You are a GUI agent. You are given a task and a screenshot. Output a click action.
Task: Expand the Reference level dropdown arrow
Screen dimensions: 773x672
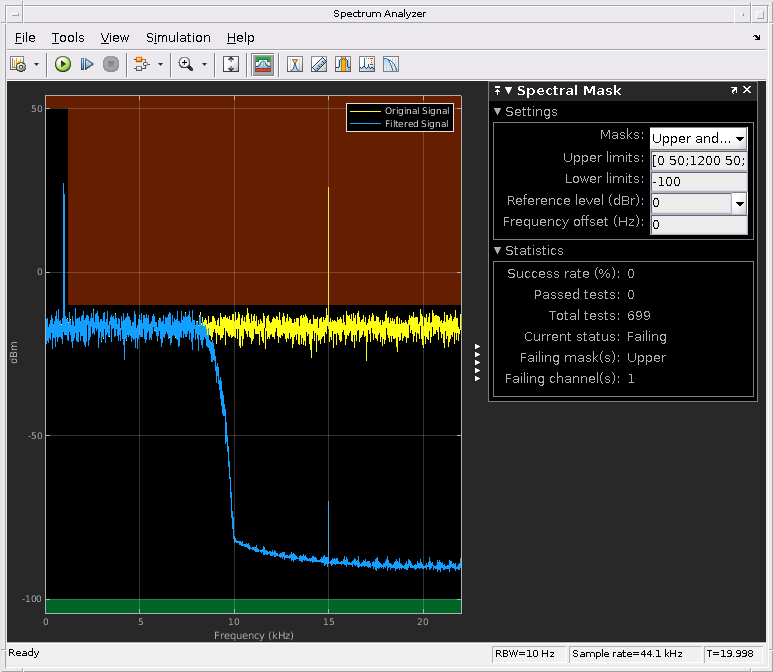click(739, 203)
